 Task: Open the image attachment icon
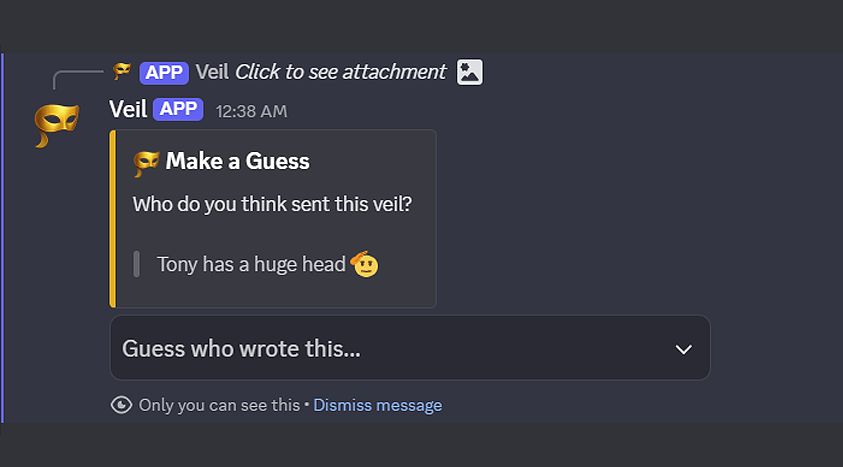470,72
